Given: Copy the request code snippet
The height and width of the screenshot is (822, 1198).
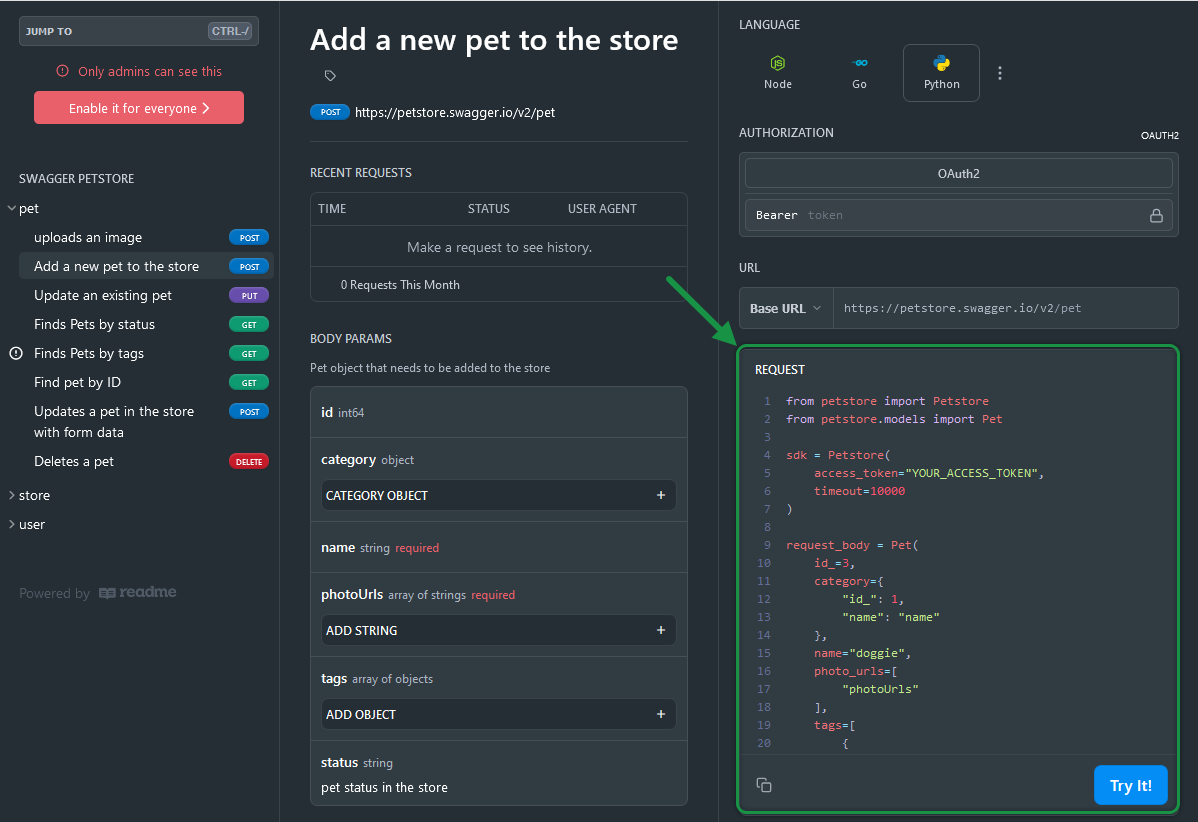Looking at the screenshot, I should click(x=764, y=785).
